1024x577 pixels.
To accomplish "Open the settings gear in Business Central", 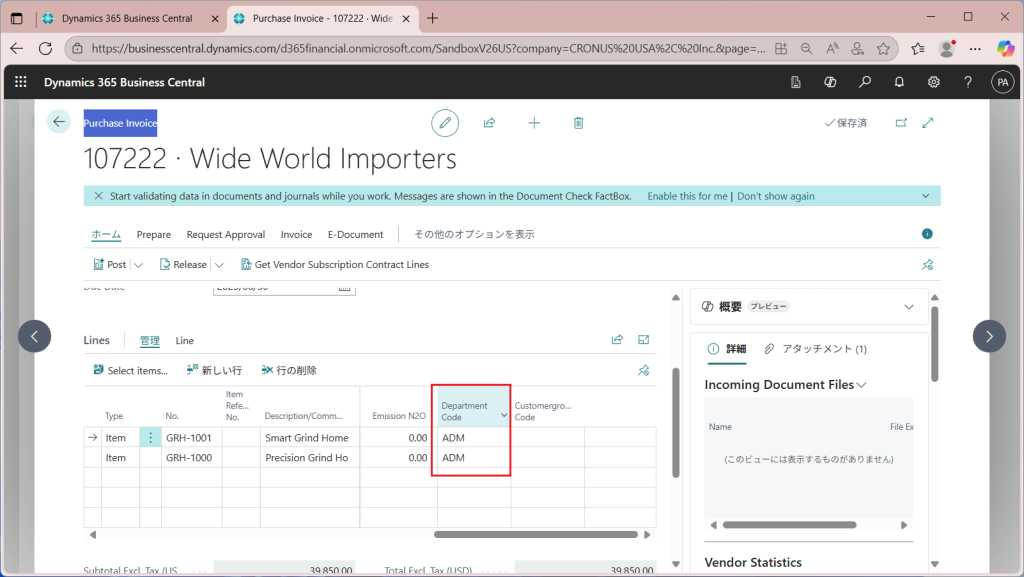I will tap(934, 82).
